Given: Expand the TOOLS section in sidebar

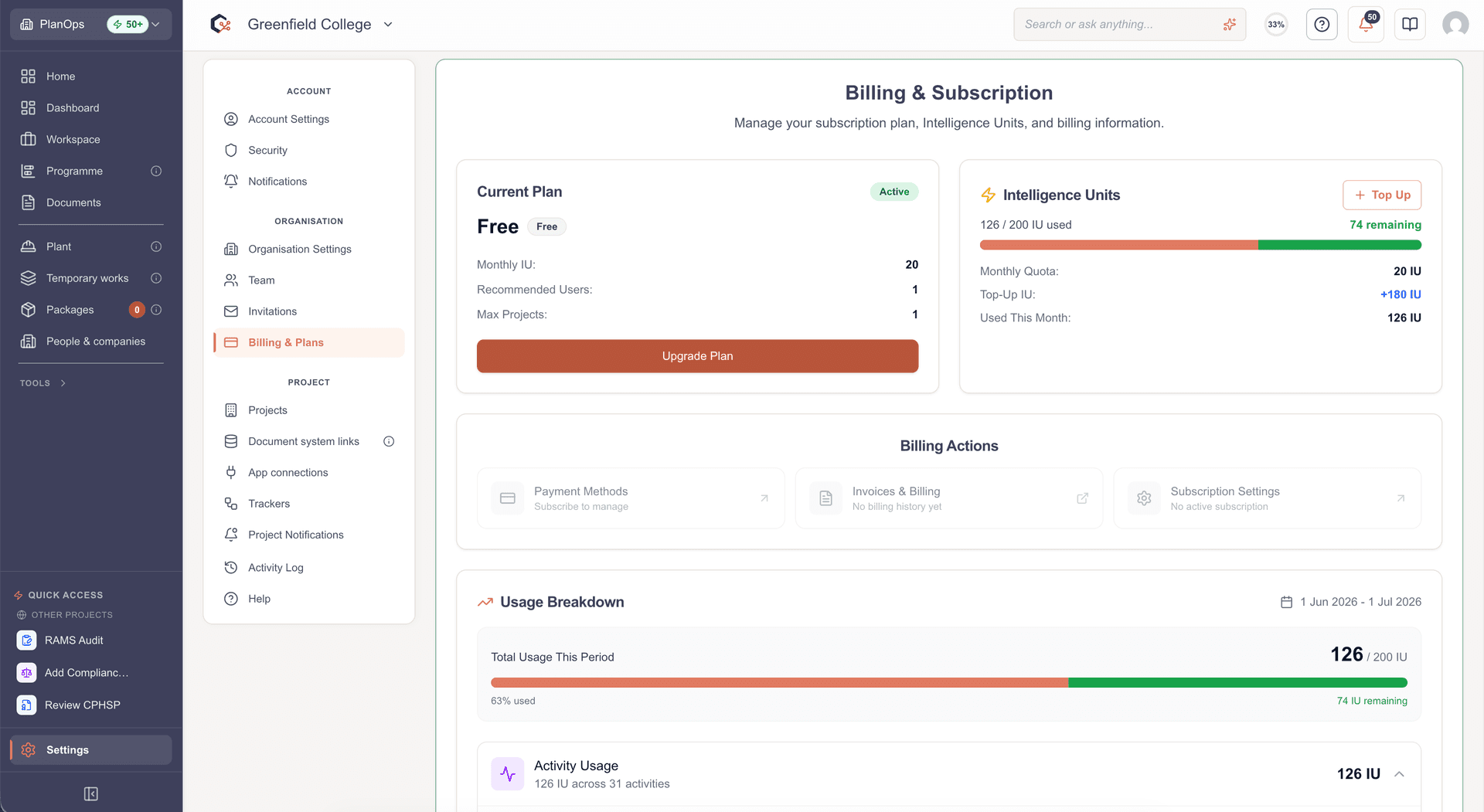Looking at the screenshot, I should 43,383.
